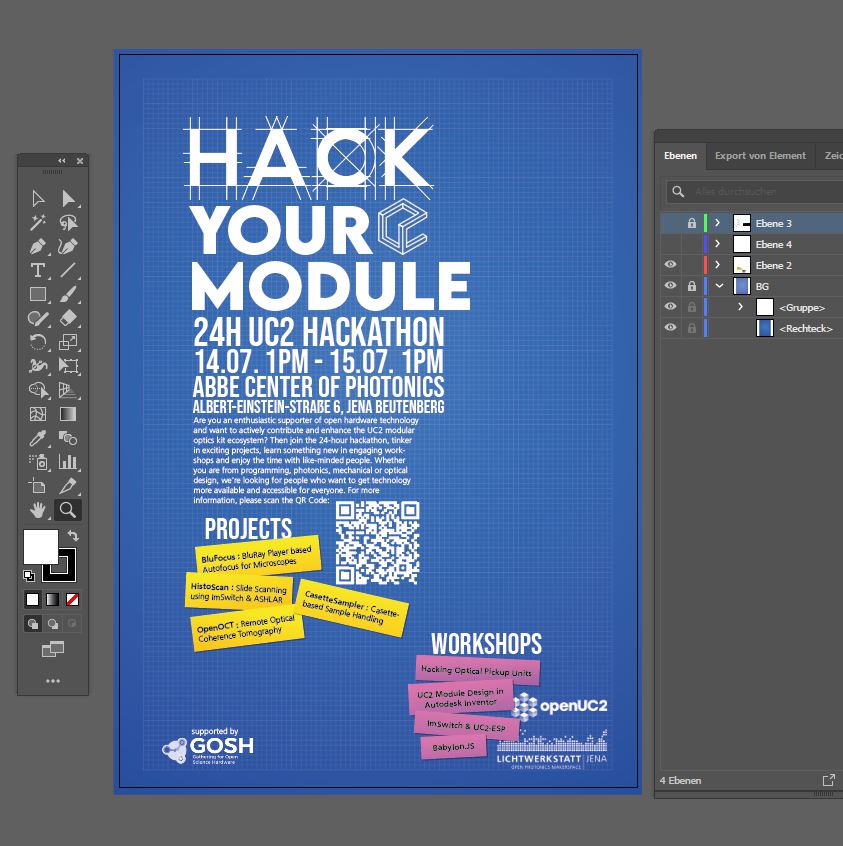The height and width of the screenshot is (846, 843).
Task: Choose the Warp tool
Action: (38, 366)
